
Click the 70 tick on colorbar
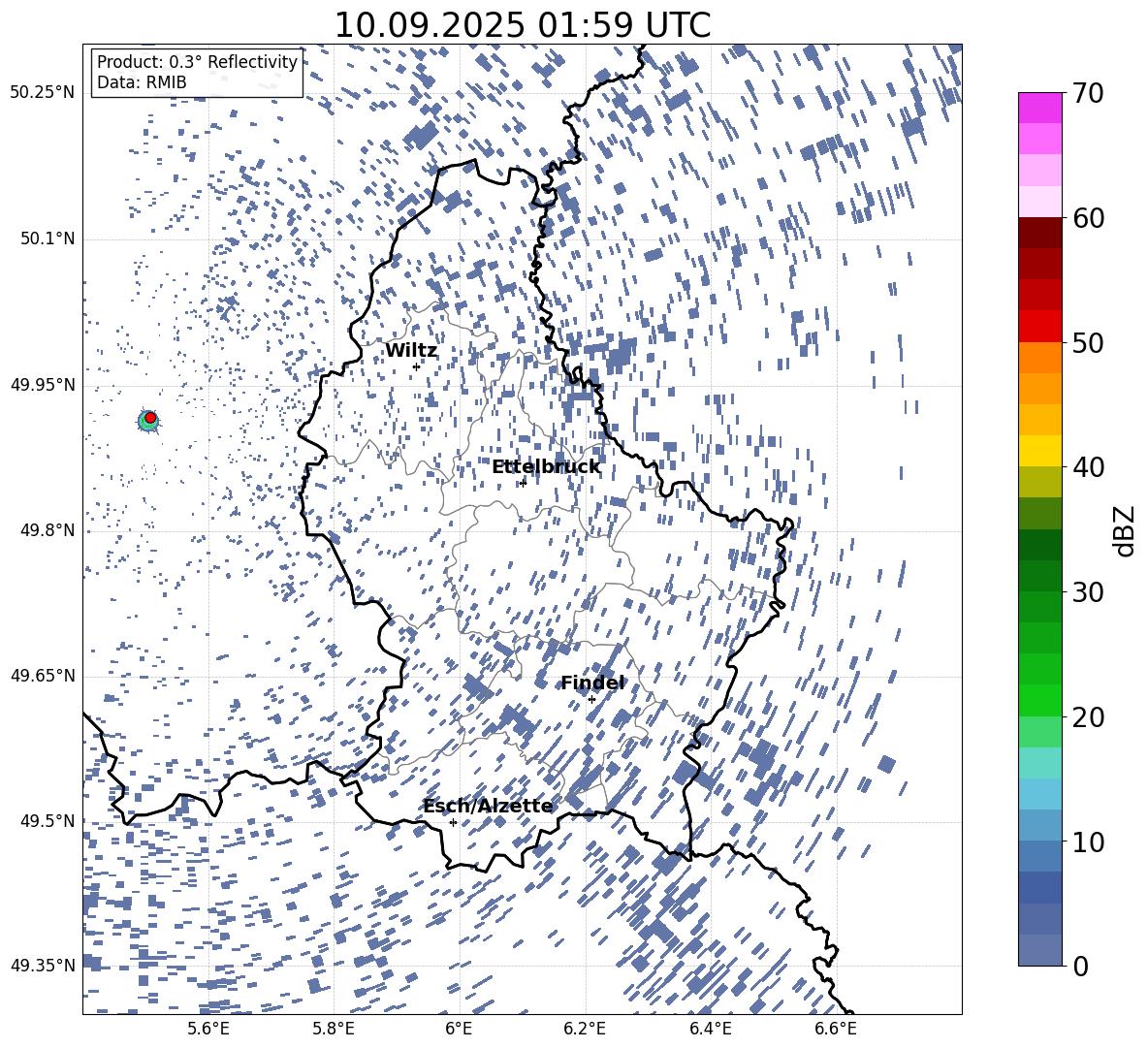pyautogui.click(x=1087, y=93)
